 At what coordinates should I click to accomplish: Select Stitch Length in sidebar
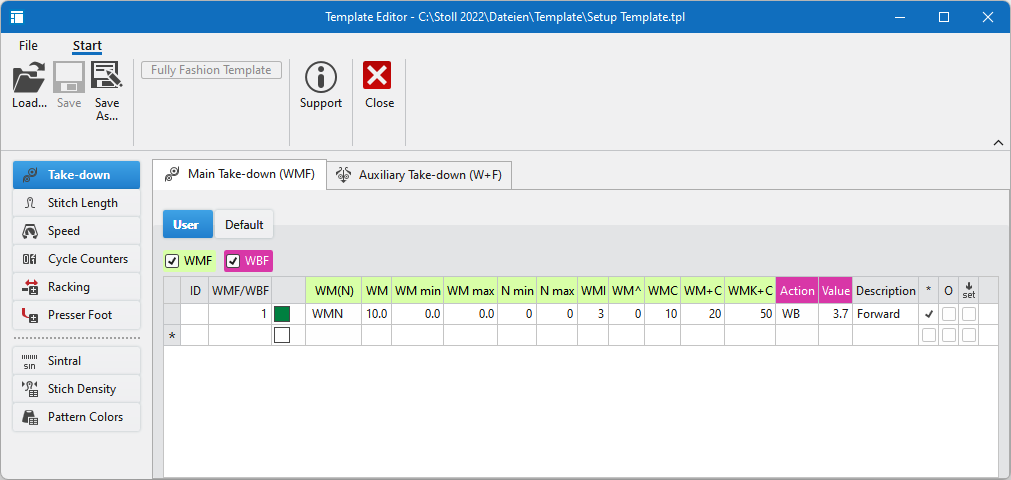coord(76,203)
